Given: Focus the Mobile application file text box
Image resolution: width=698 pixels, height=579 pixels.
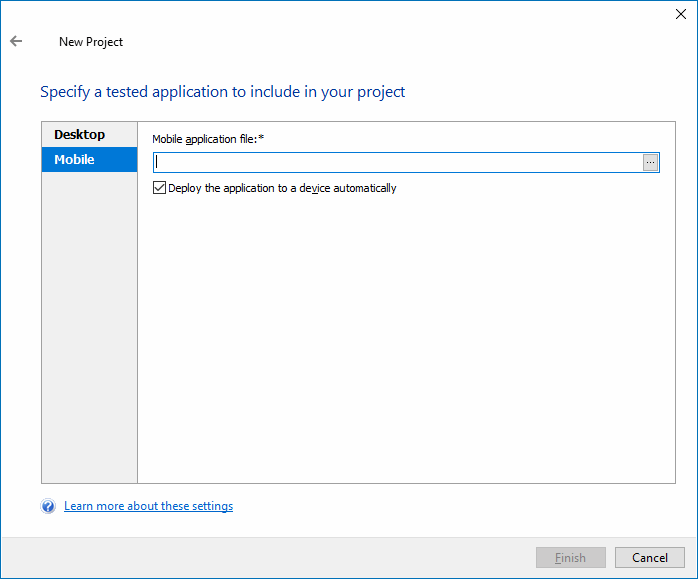Looking at the screenshot, I should [x=398, y=162].
